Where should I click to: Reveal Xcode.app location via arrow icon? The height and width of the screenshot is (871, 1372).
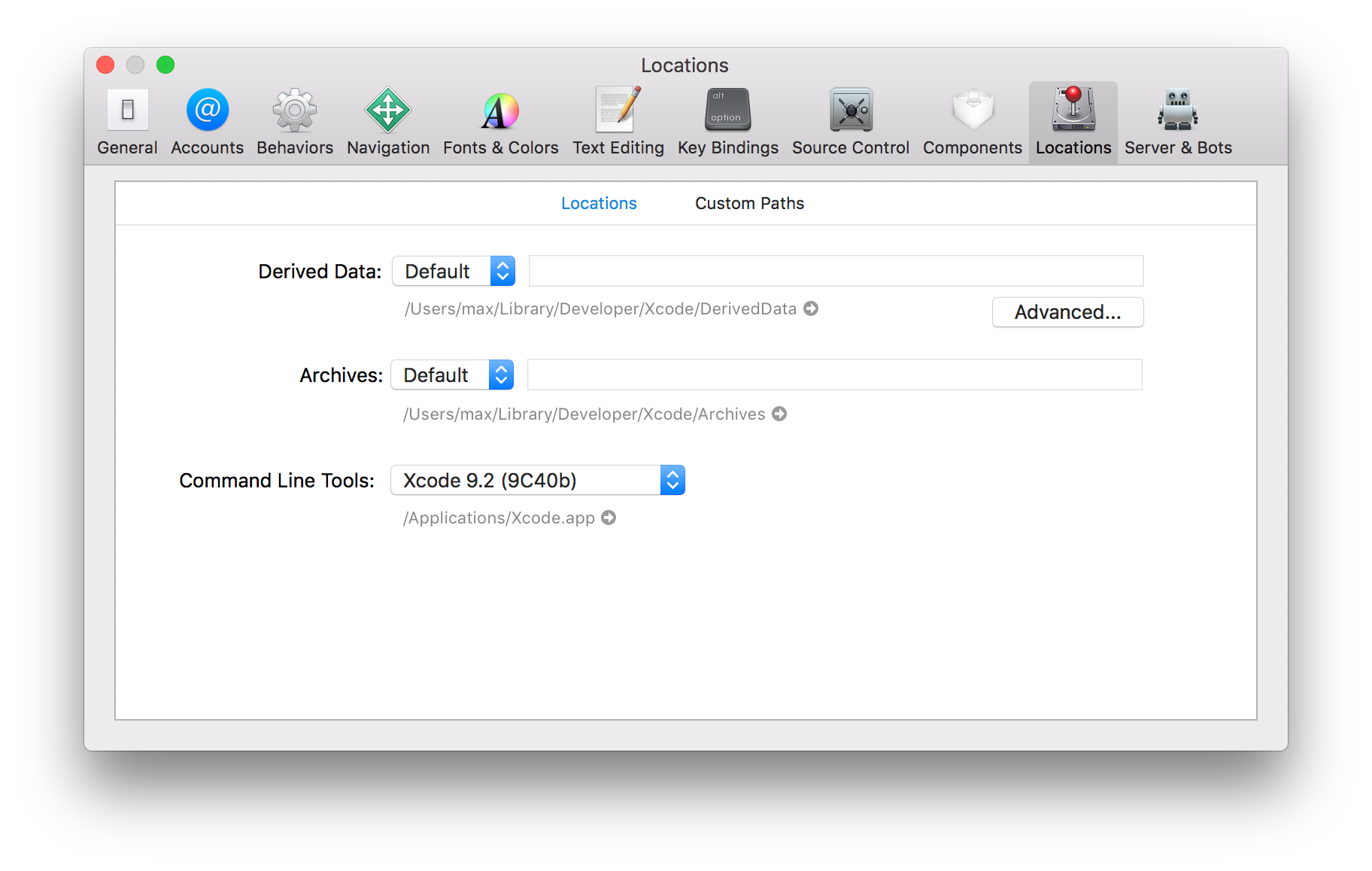point(609,517)
